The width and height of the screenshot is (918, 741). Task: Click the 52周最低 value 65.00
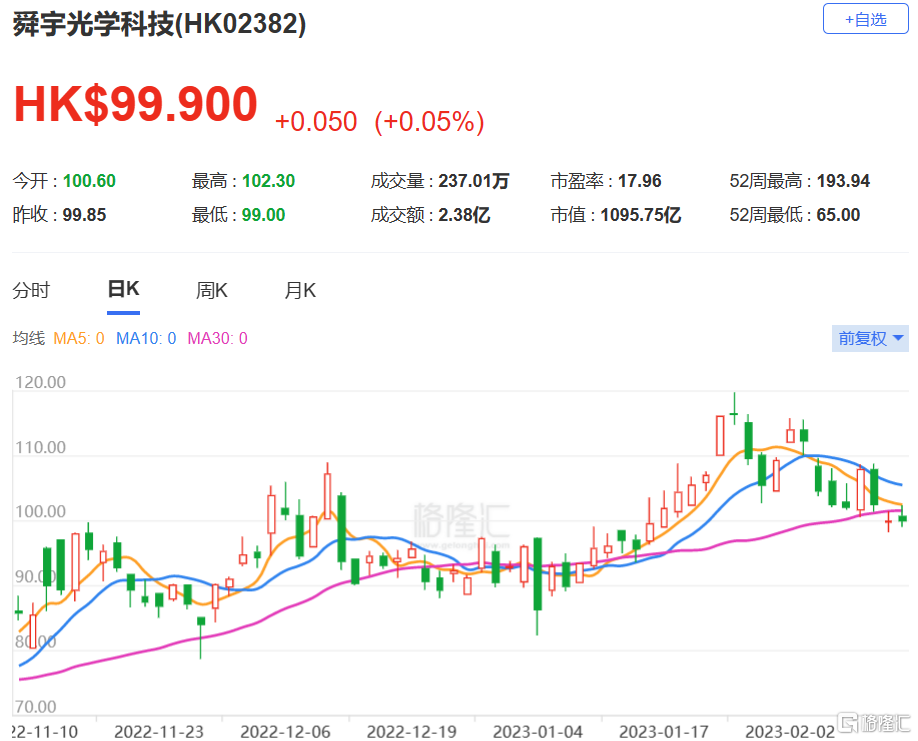pos(838,215)
